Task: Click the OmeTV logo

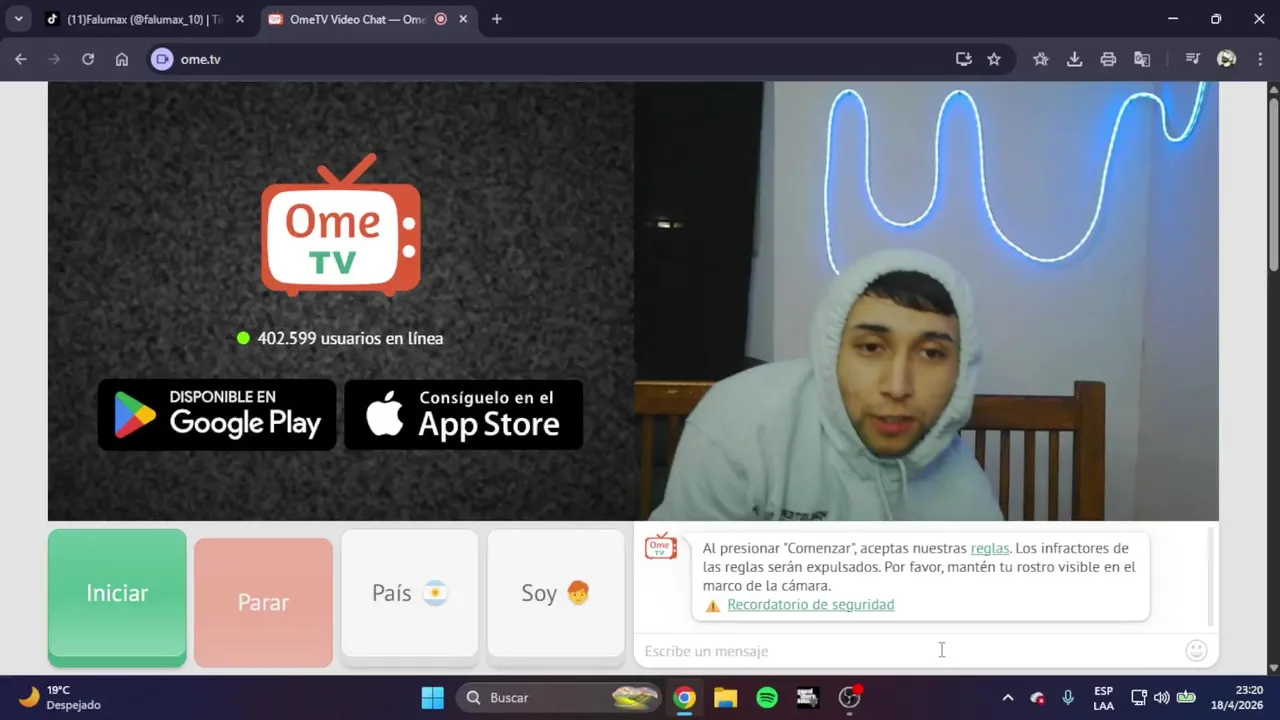Action: pos(341,225)
